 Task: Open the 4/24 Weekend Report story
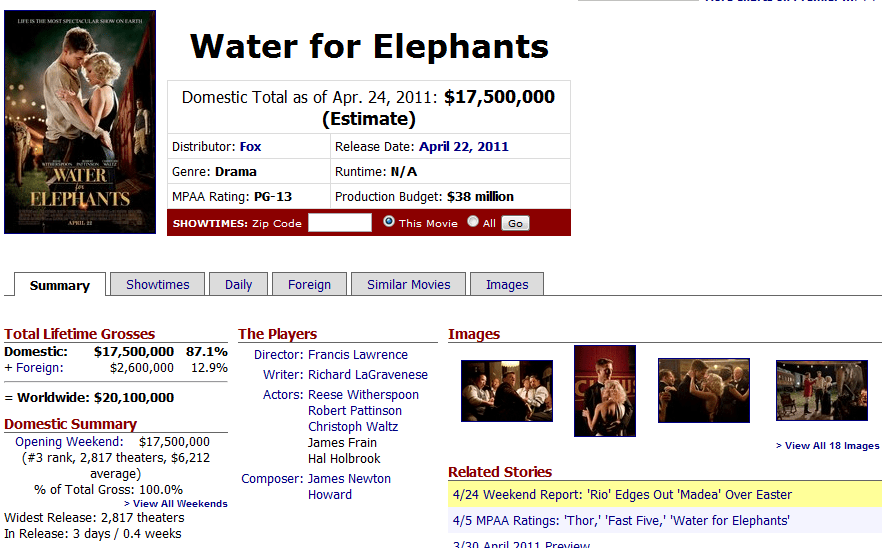point(622,494)
